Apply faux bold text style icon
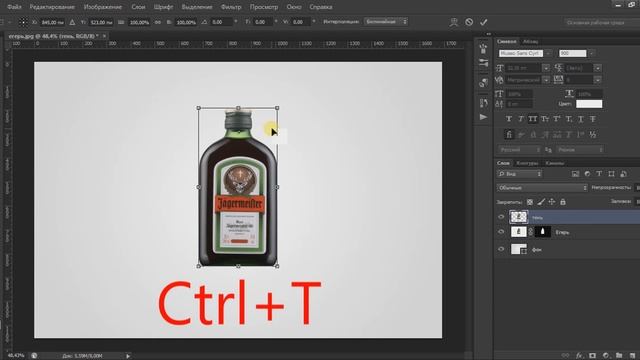Screen dimensions: 640x360 click(509, 119)
